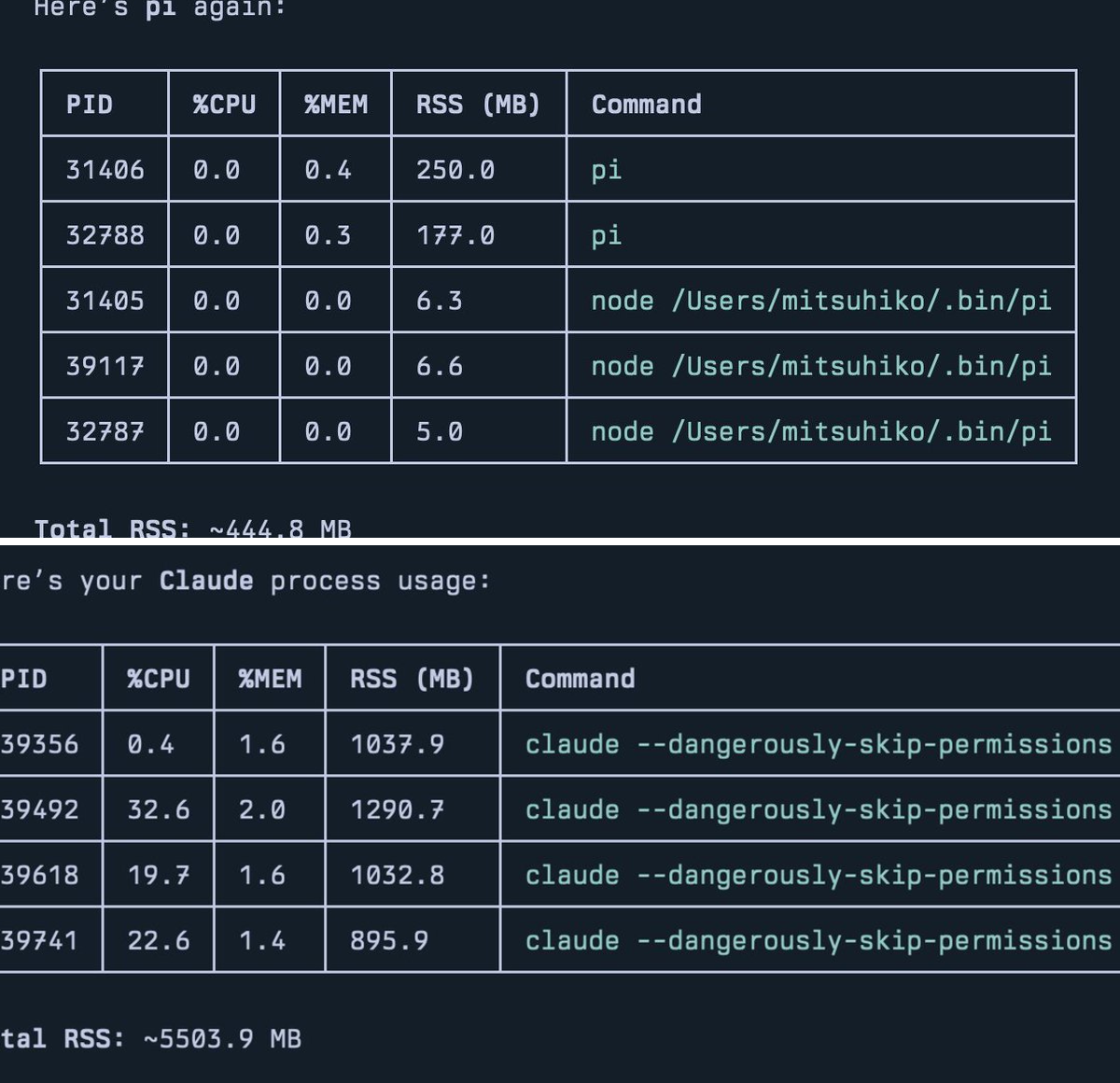Click the Command header in the pi table
This screenshot has height=1083, width=1120.
click(x=646, y=105)
